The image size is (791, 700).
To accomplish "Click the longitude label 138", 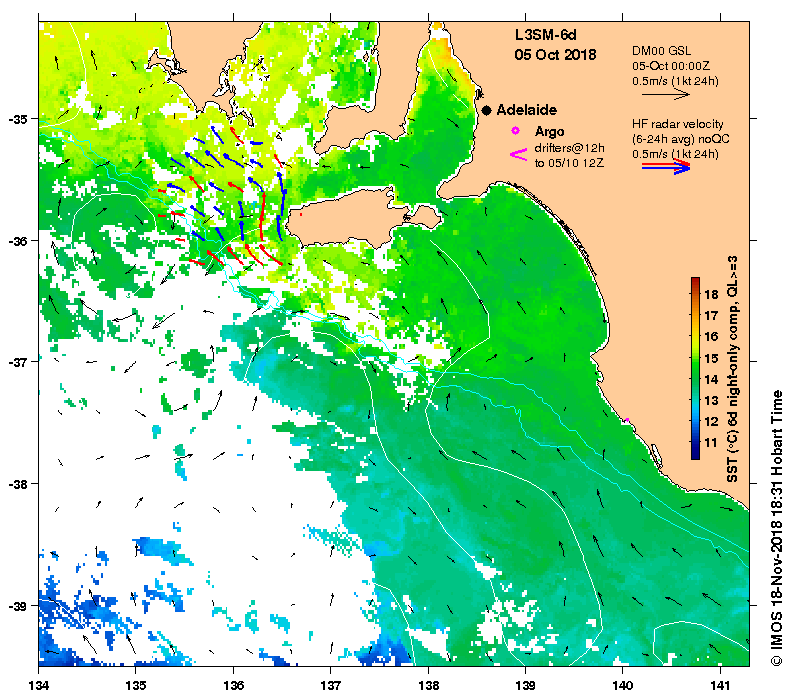I will coord(428,685).
